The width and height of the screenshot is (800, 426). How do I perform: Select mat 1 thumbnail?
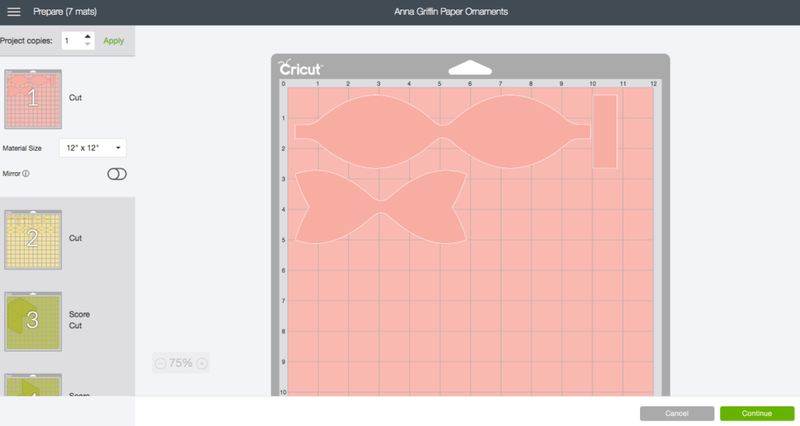point(33,99)
